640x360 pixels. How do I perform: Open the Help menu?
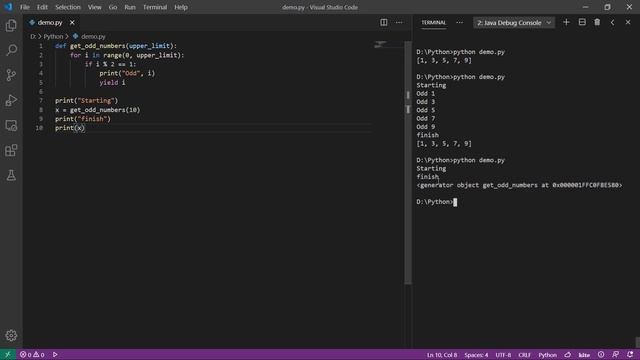tap(181, 7)
